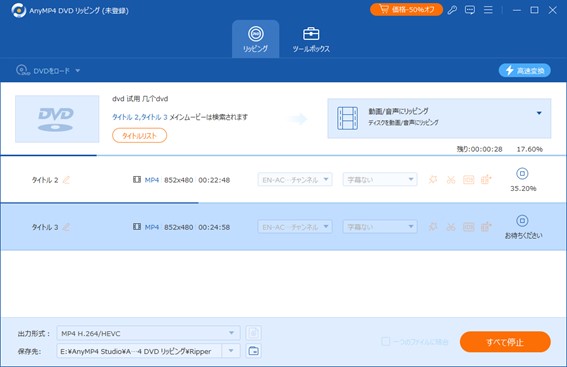Open subtitle dropdown for タイトル 3
567x367 pixels.
point(380,227)
